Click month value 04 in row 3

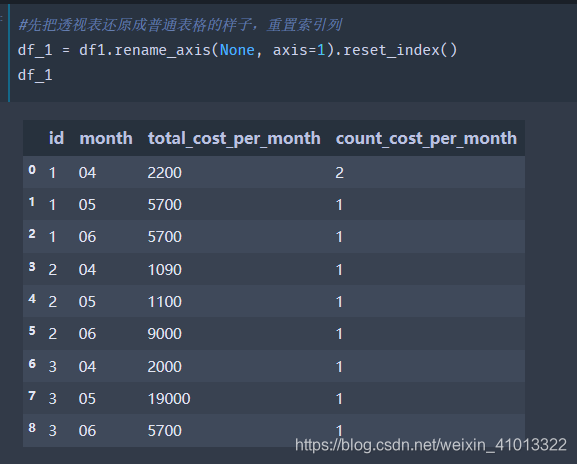[x=87, y=270]
